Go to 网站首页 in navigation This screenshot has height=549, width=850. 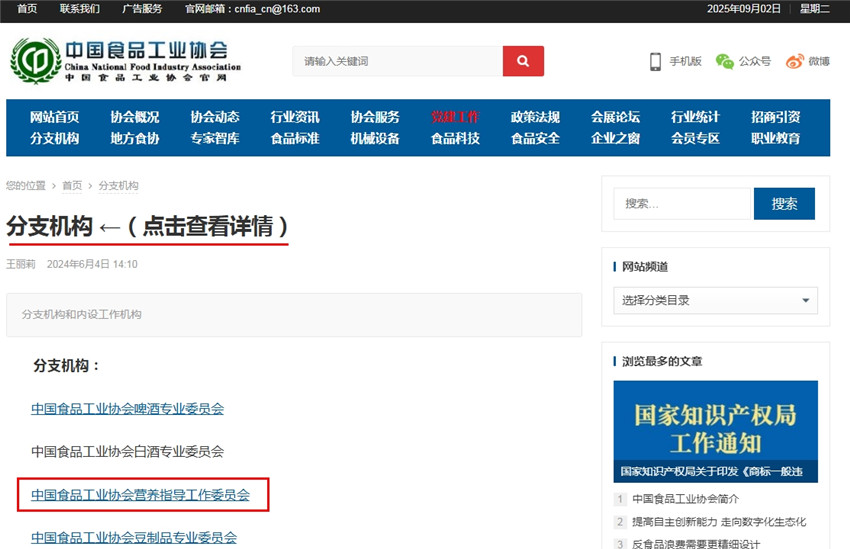(55, 117)
